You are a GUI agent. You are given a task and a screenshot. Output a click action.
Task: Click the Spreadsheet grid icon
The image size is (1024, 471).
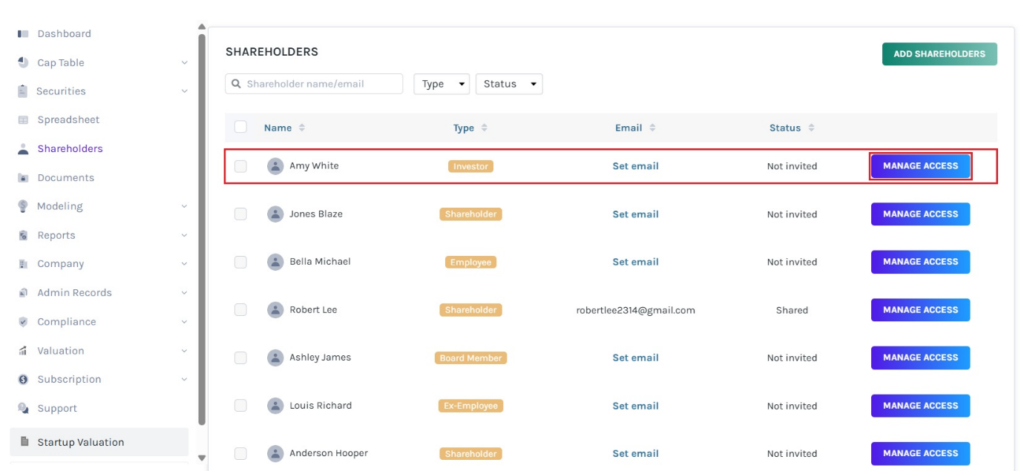(x=23, y=120)
